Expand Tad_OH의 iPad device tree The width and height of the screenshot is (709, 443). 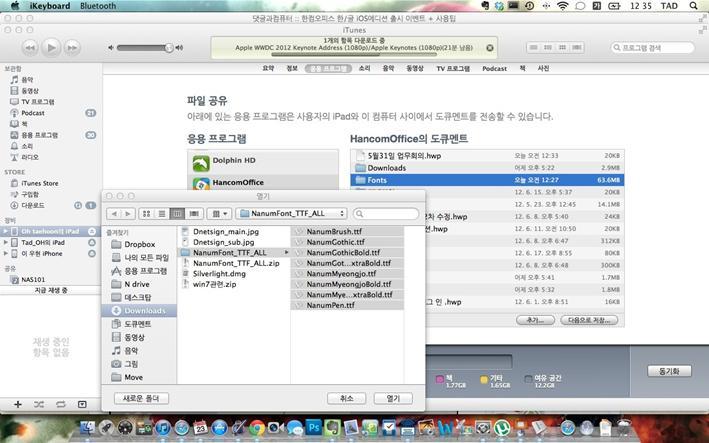click(x=5, y=242)
